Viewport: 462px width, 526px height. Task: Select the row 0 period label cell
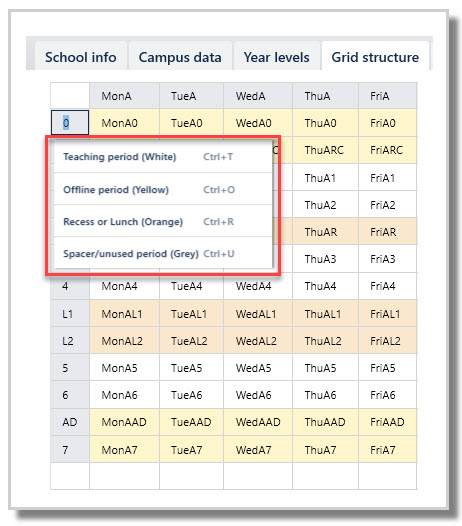pyautogui.click(x=70, y=123)
